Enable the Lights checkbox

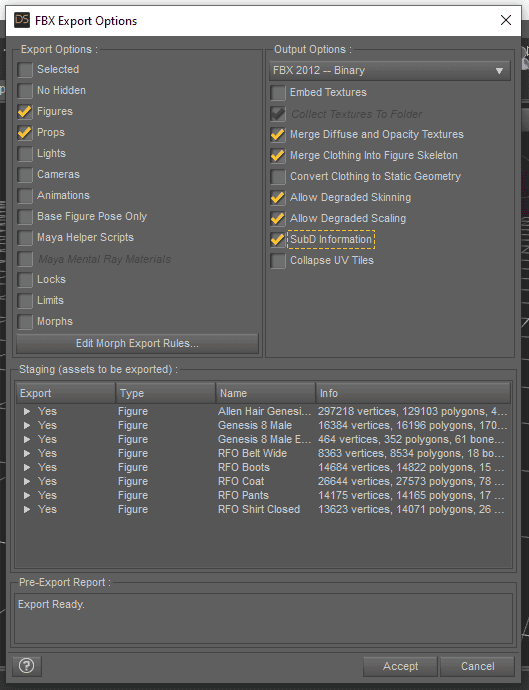[25, 154]
